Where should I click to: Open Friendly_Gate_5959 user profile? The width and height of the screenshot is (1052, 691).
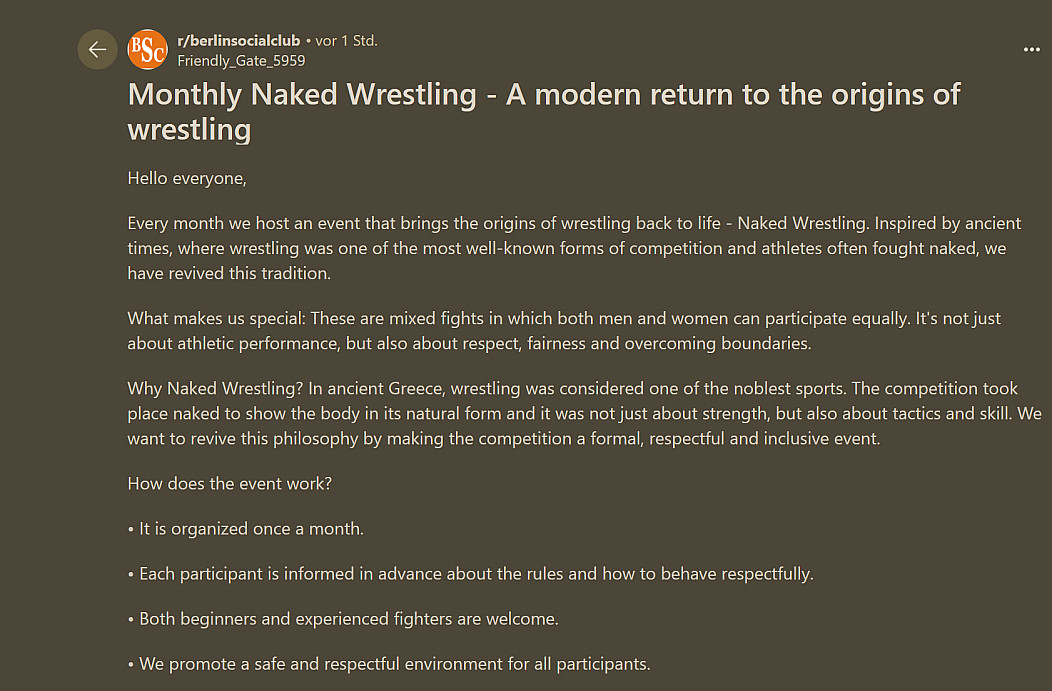241,60
